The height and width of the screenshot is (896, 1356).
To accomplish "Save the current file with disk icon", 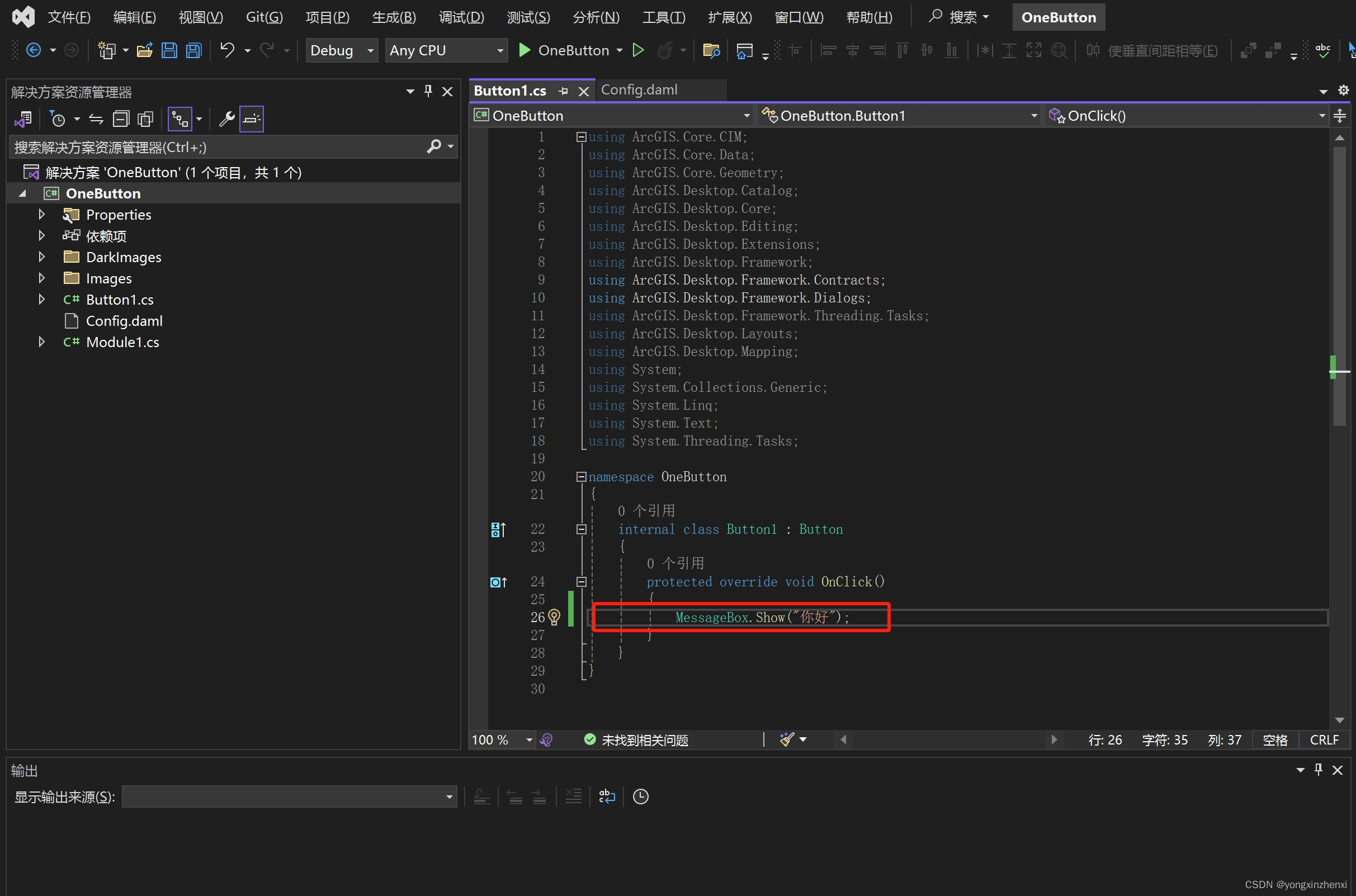I will coord(169,50).
